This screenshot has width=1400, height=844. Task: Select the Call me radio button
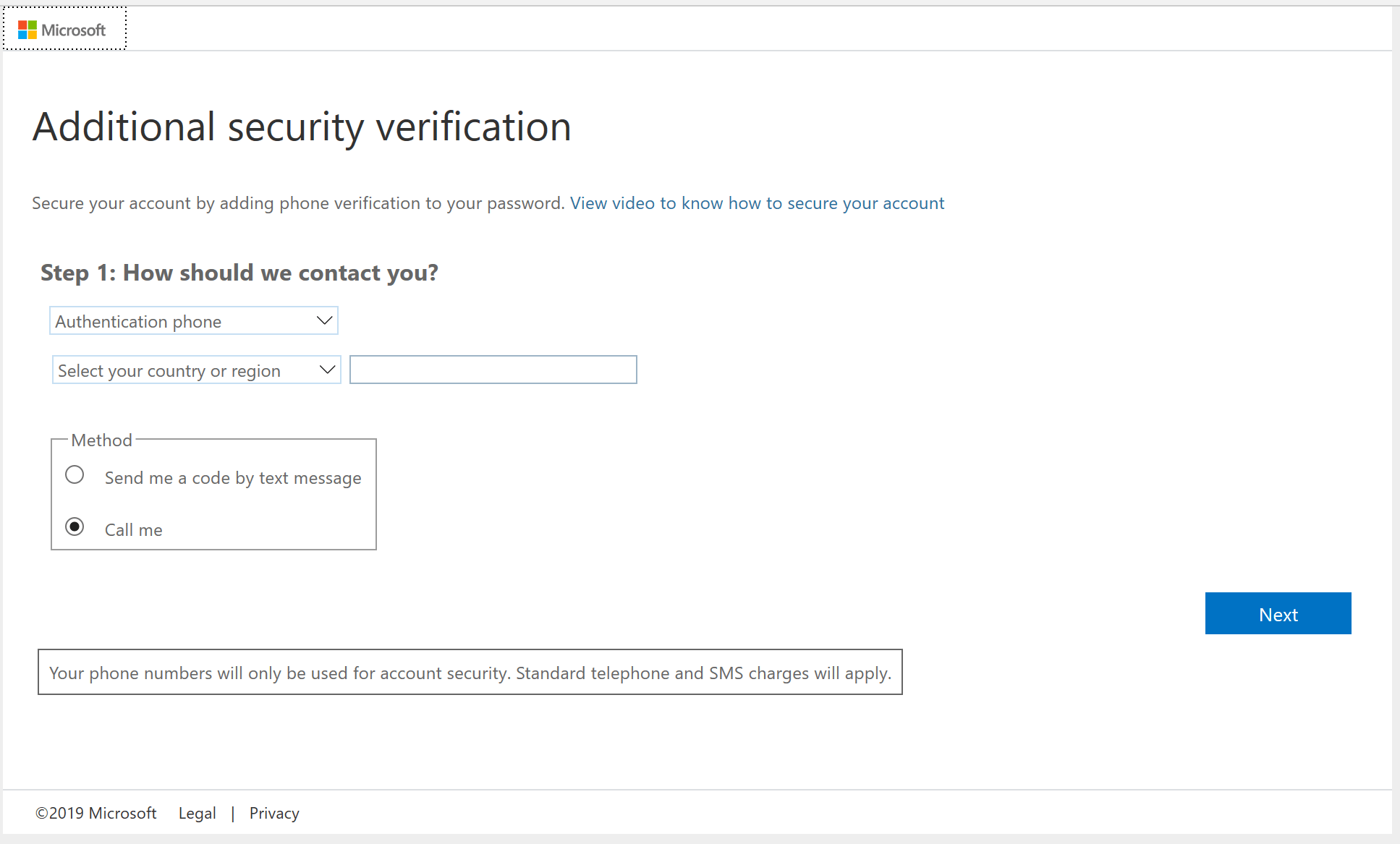click(75, 528)
